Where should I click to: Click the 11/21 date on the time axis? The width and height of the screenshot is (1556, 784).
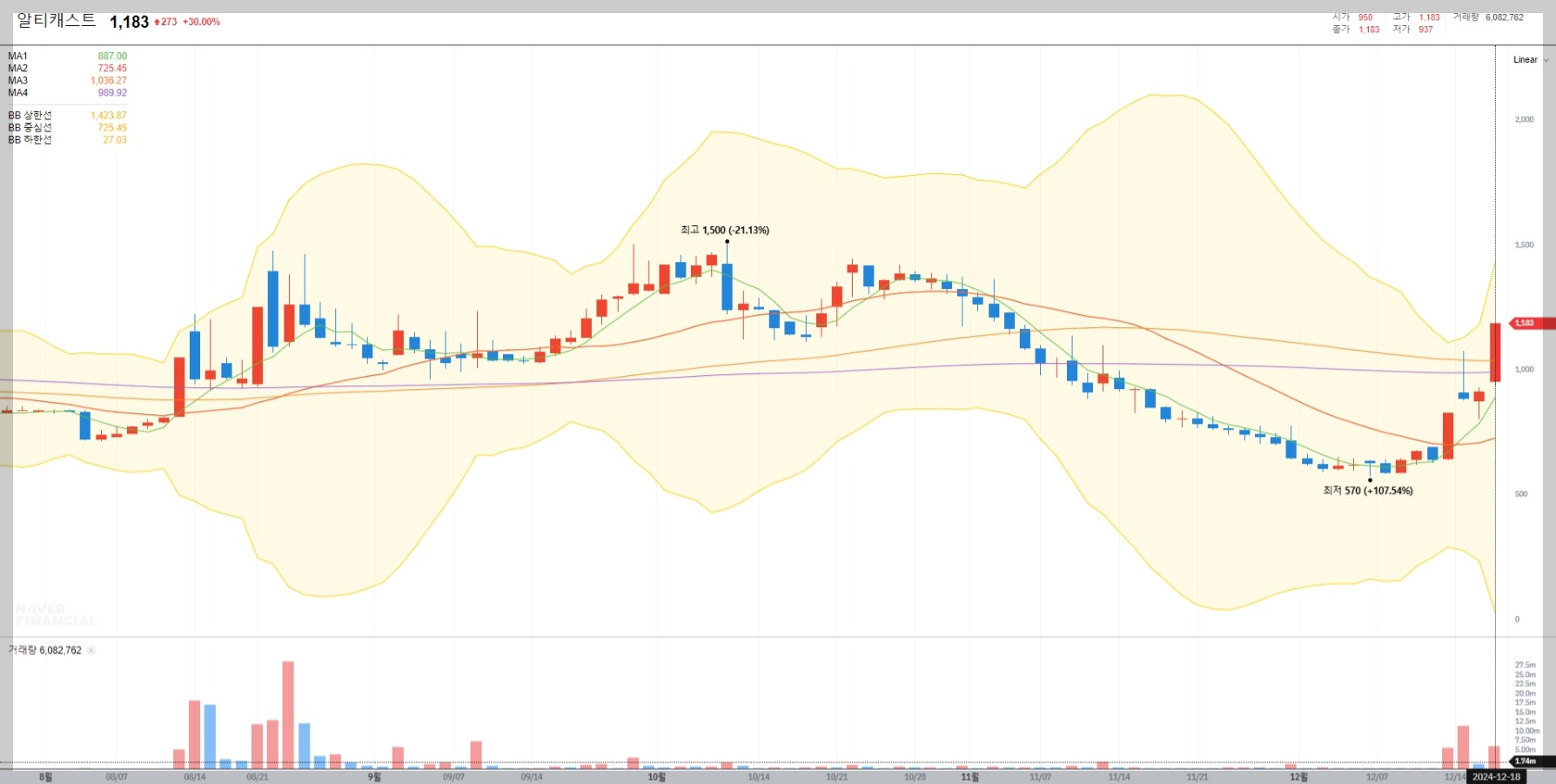(1197, 777)
